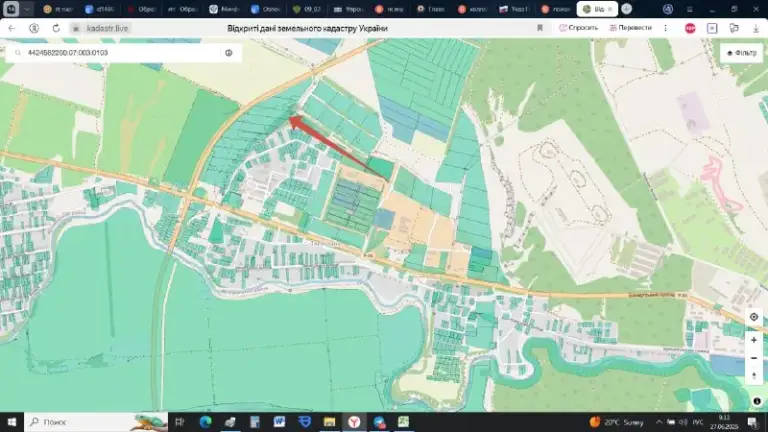
Task: Zoom in the map with plus
Action: coord(754,340)
